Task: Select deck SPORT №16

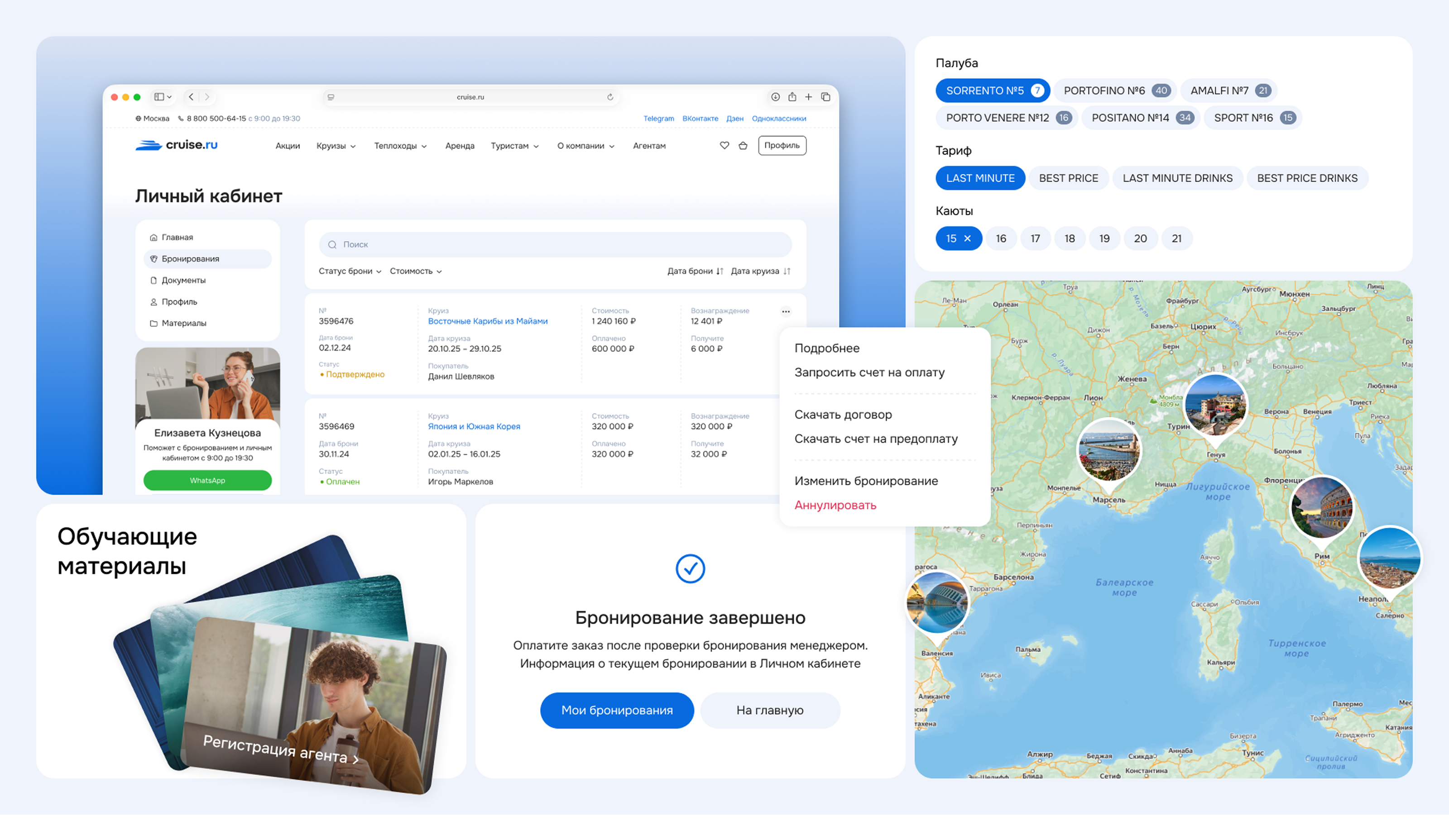Action: pyautogui.click(x=1253, y=118)
